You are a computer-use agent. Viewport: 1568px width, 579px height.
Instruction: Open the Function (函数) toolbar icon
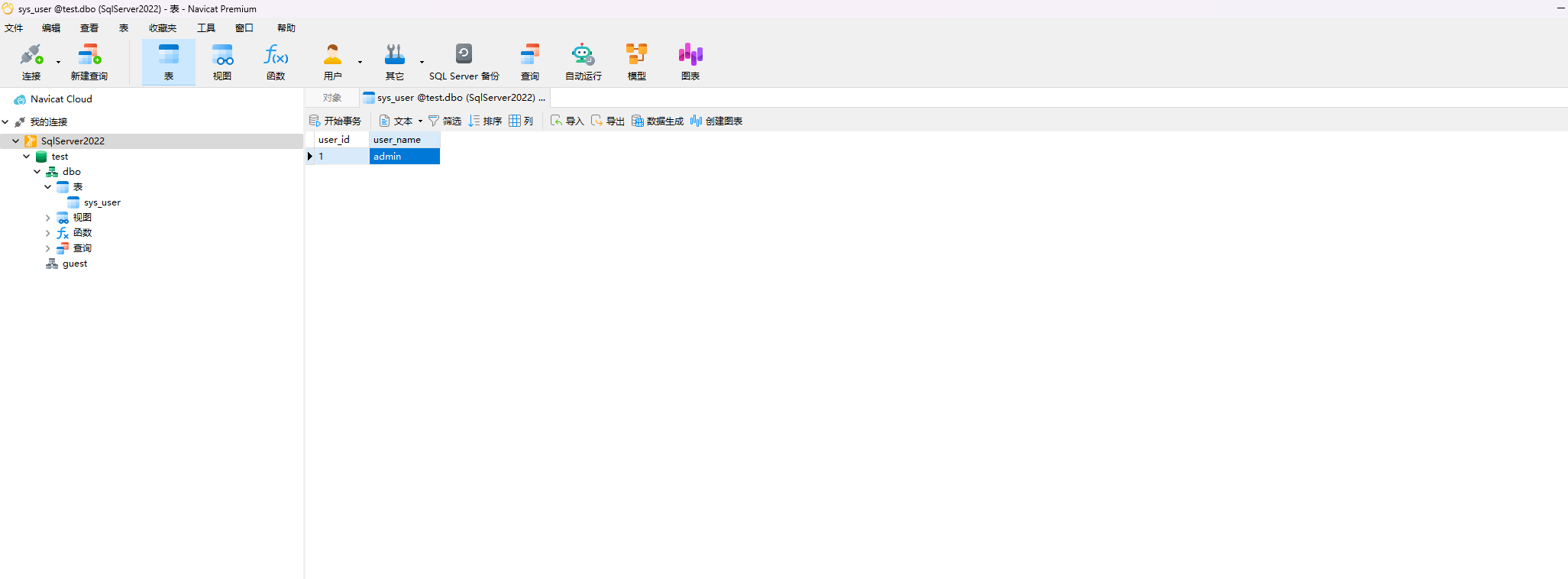[x=276, y=62]
